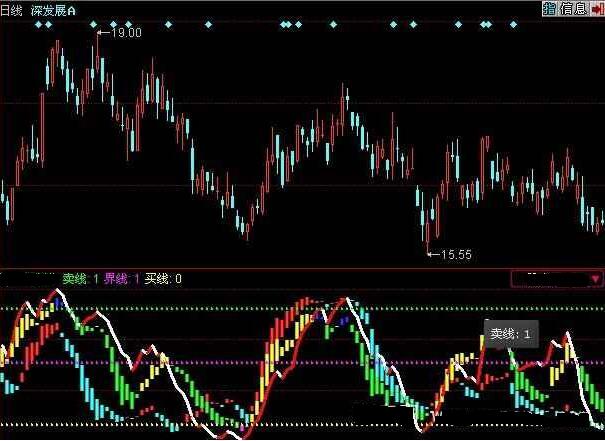This screenshot has height=441, width=605.
Task: Click the 15.55 low price label
Action: 453,255
